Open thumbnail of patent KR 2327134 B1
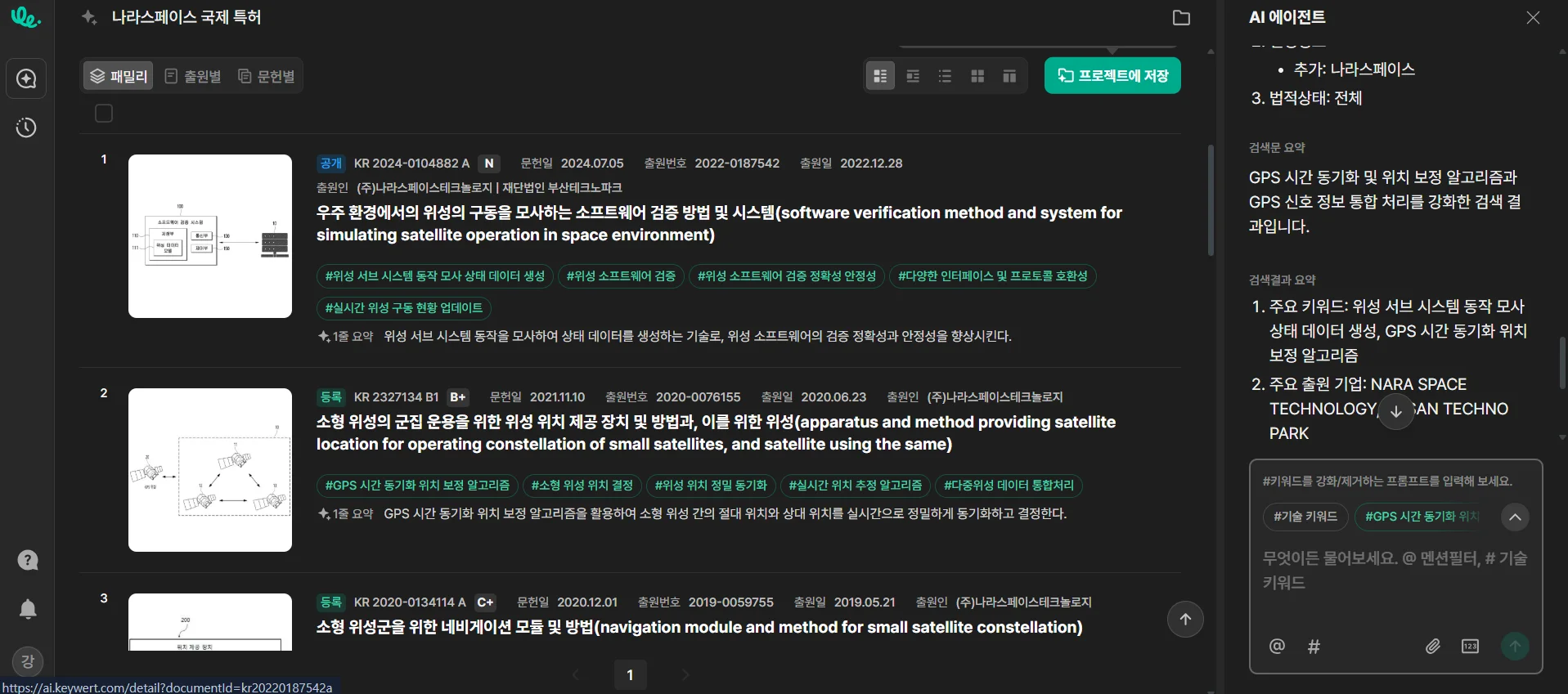Viewport: 1568px width, 694px height. coord(210,470)
